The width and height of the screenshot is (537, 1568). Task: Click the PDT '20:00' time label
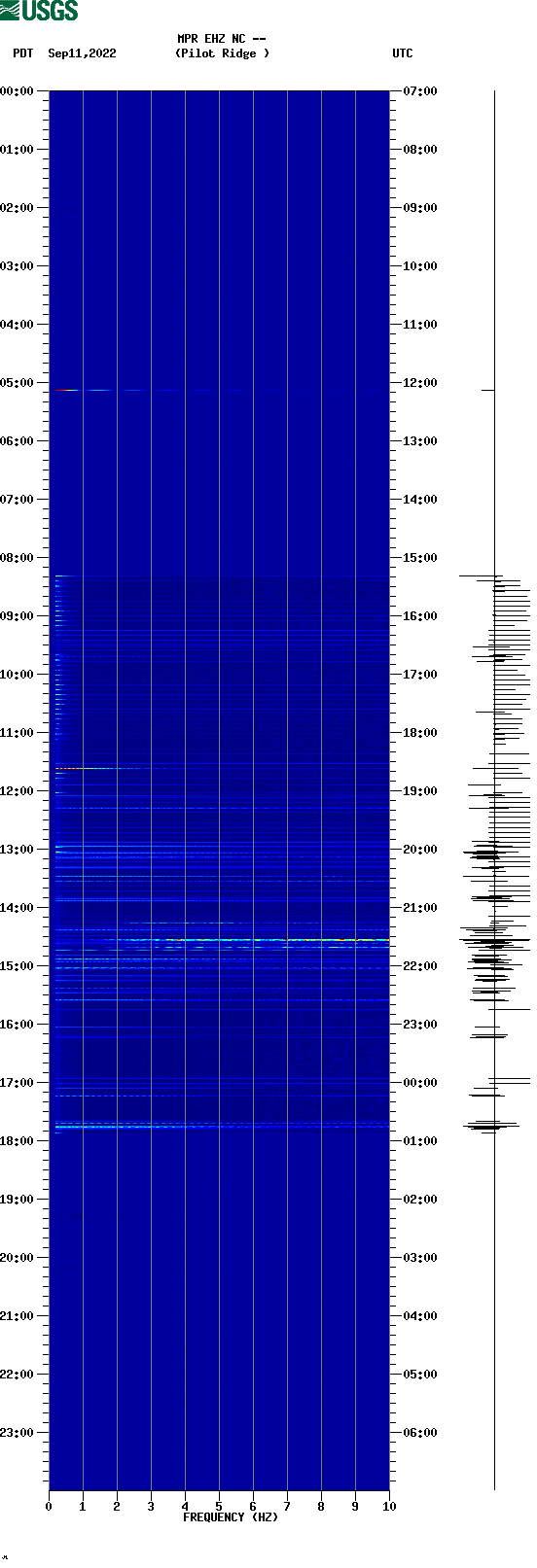pos(17,1258)
